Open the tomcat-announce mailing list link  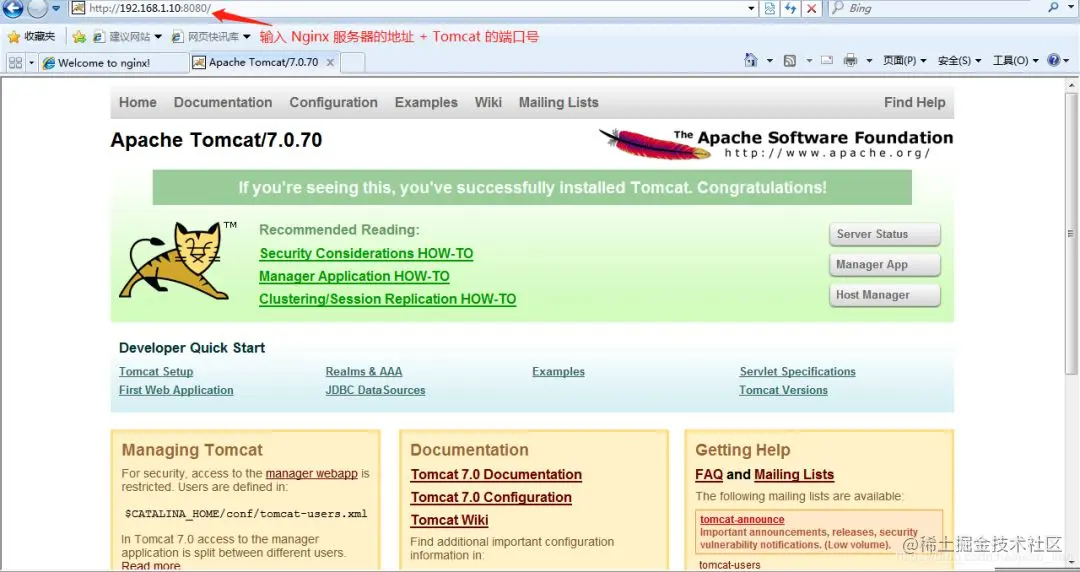click(742, 520)
